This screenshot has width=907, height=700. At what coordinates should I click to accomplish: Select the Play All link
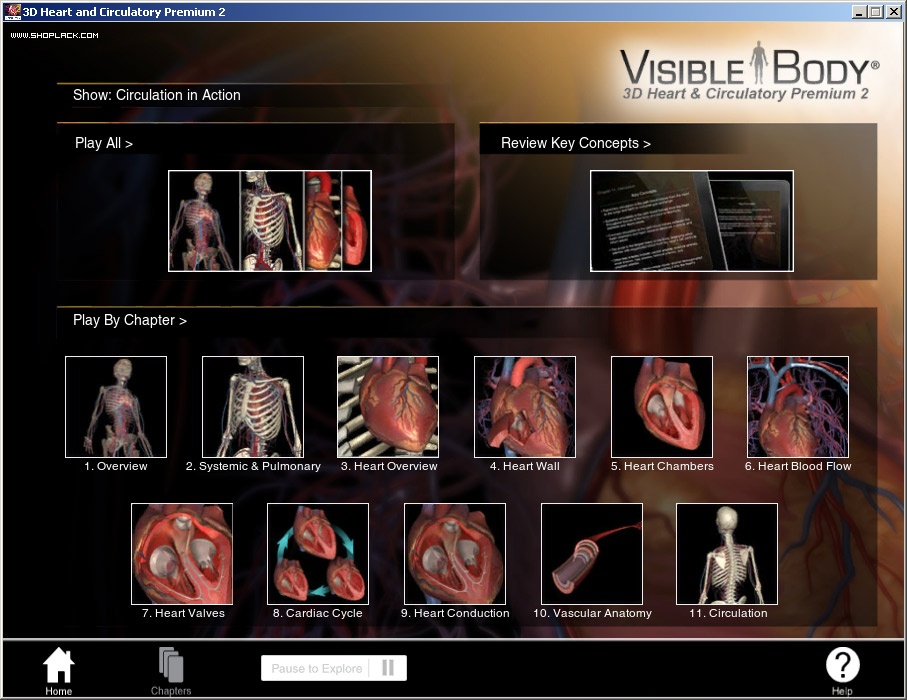click(104, 143)
